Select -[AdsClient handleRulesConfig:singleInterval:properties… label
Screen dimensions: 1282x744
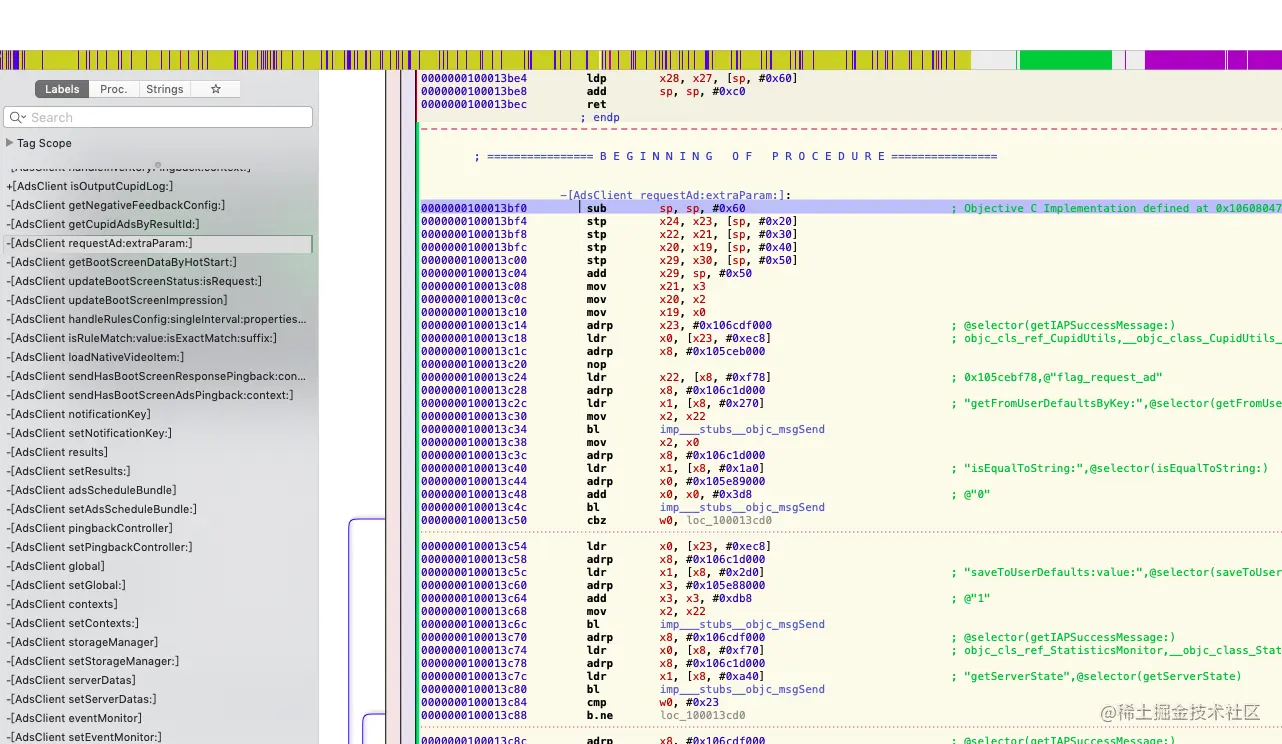pos(156,319)
